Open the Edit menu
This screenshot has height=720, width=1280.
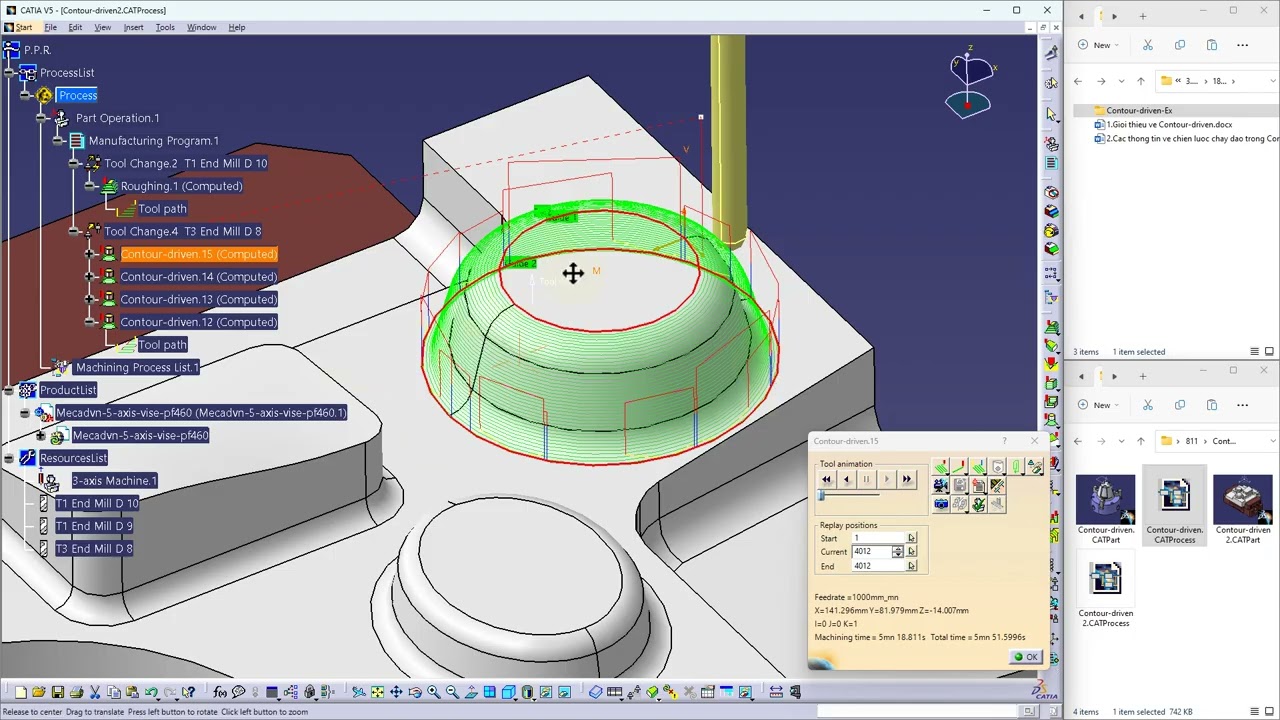tap(75, 27)
